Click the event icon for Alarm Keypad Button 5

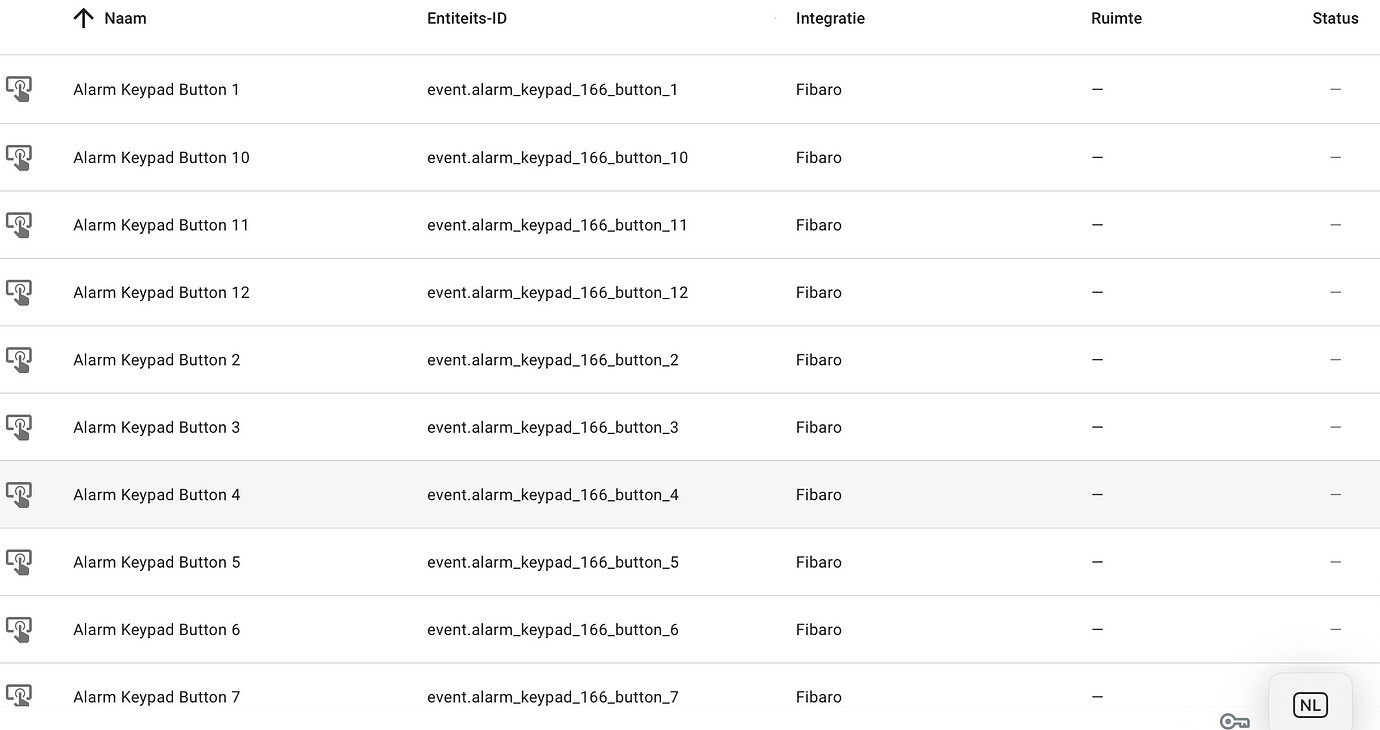click(x=19, y=562)
